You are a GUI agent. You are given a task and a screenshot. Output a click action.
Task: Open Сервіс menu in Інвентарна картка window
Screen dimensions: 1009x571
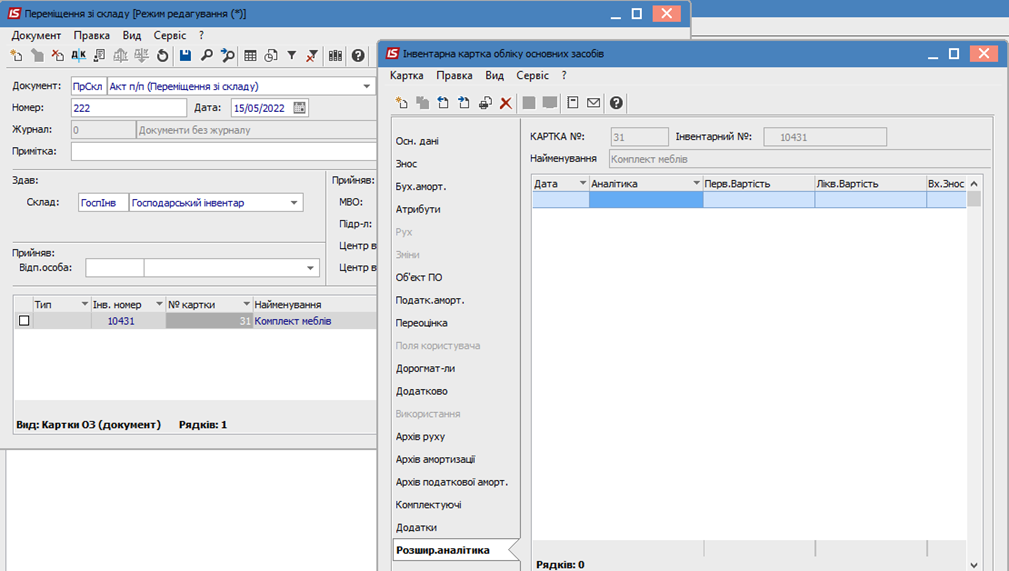[532, 75]
